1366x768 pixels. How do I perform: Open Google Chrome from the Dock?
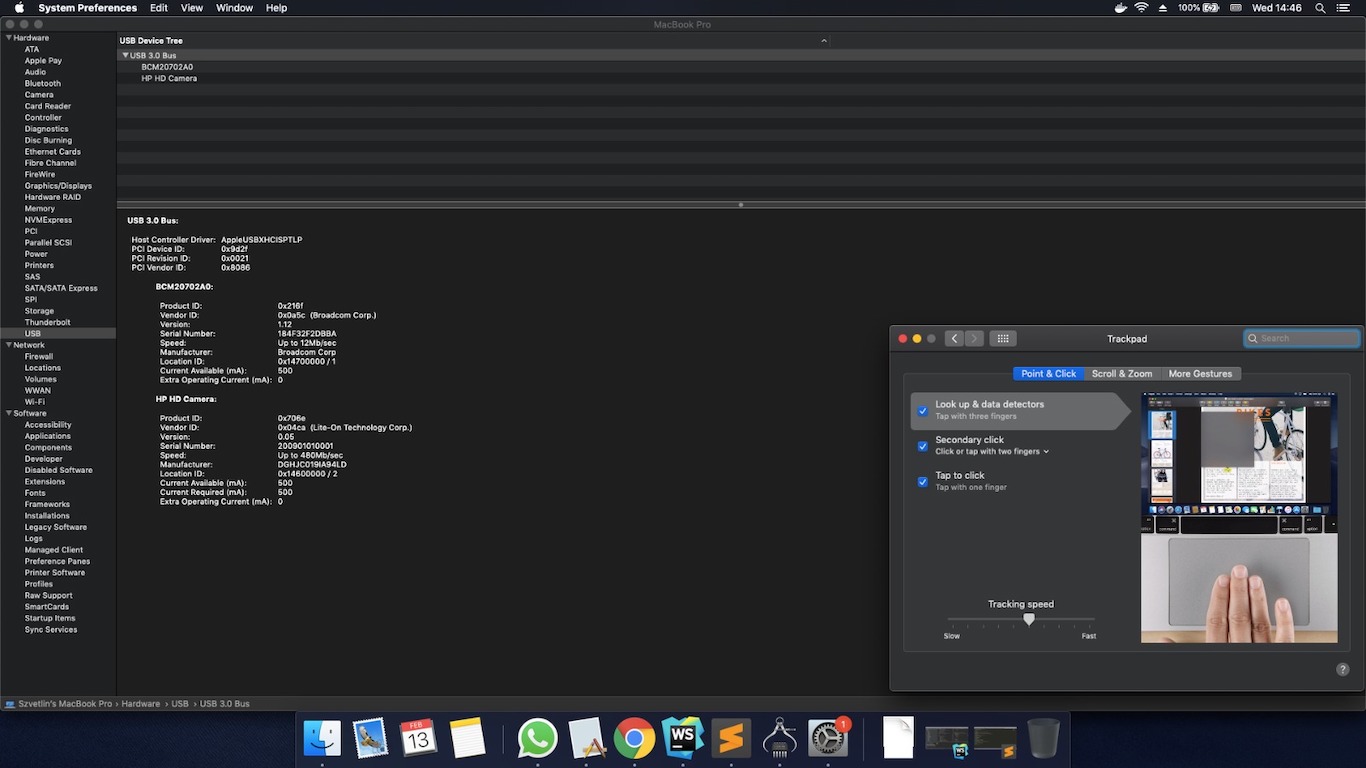(x=634, y=739)
